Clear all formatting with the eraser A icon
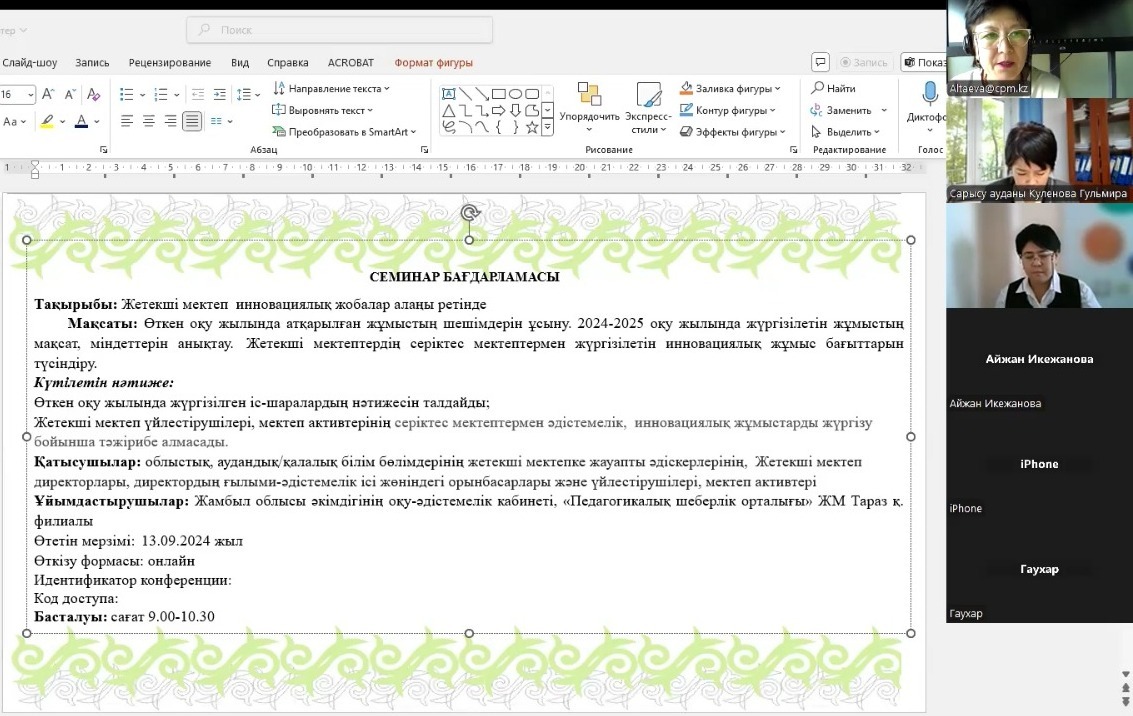Viewport: 1133px width, 716px height. click(93, 94)
